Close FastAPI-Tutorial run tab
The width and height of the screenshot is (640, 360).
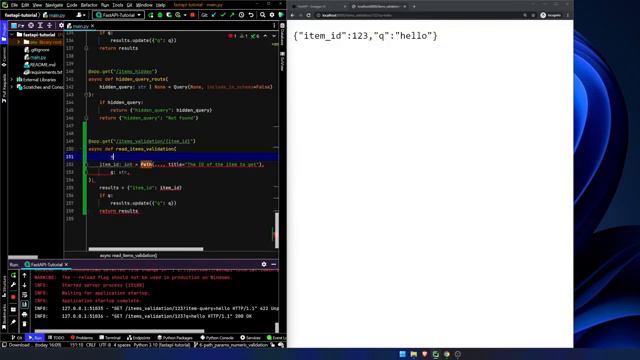click(x=66, y=264)
